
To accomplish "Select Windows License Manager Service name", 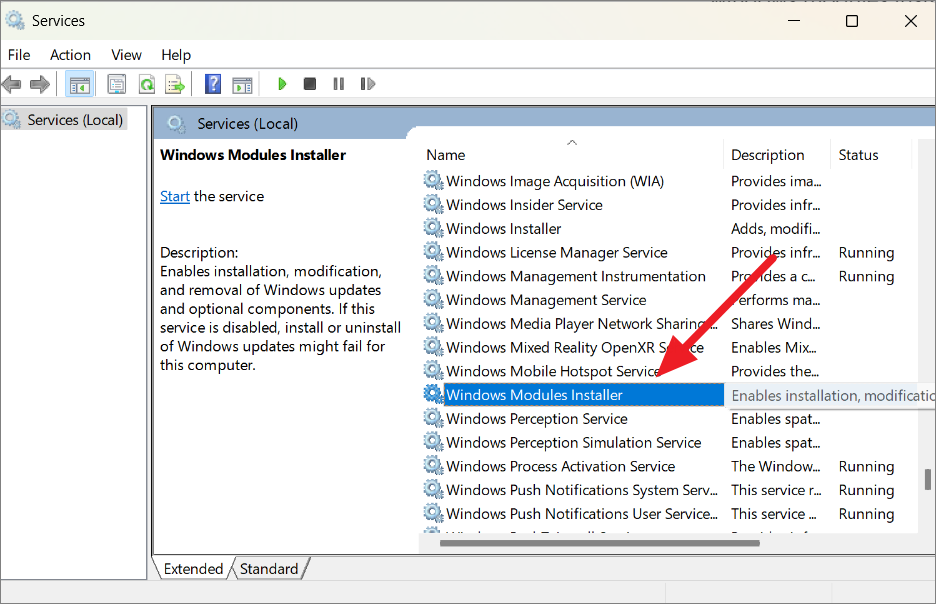I will pos(557,252).
